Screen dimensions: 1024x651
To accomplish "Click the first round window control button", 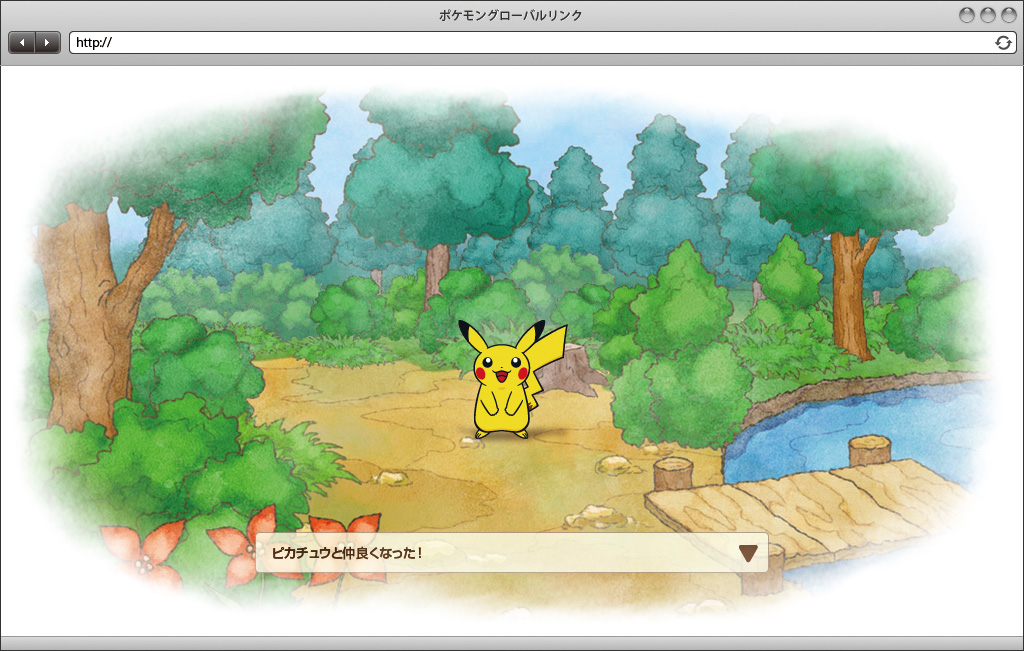I will click(967, 15).
